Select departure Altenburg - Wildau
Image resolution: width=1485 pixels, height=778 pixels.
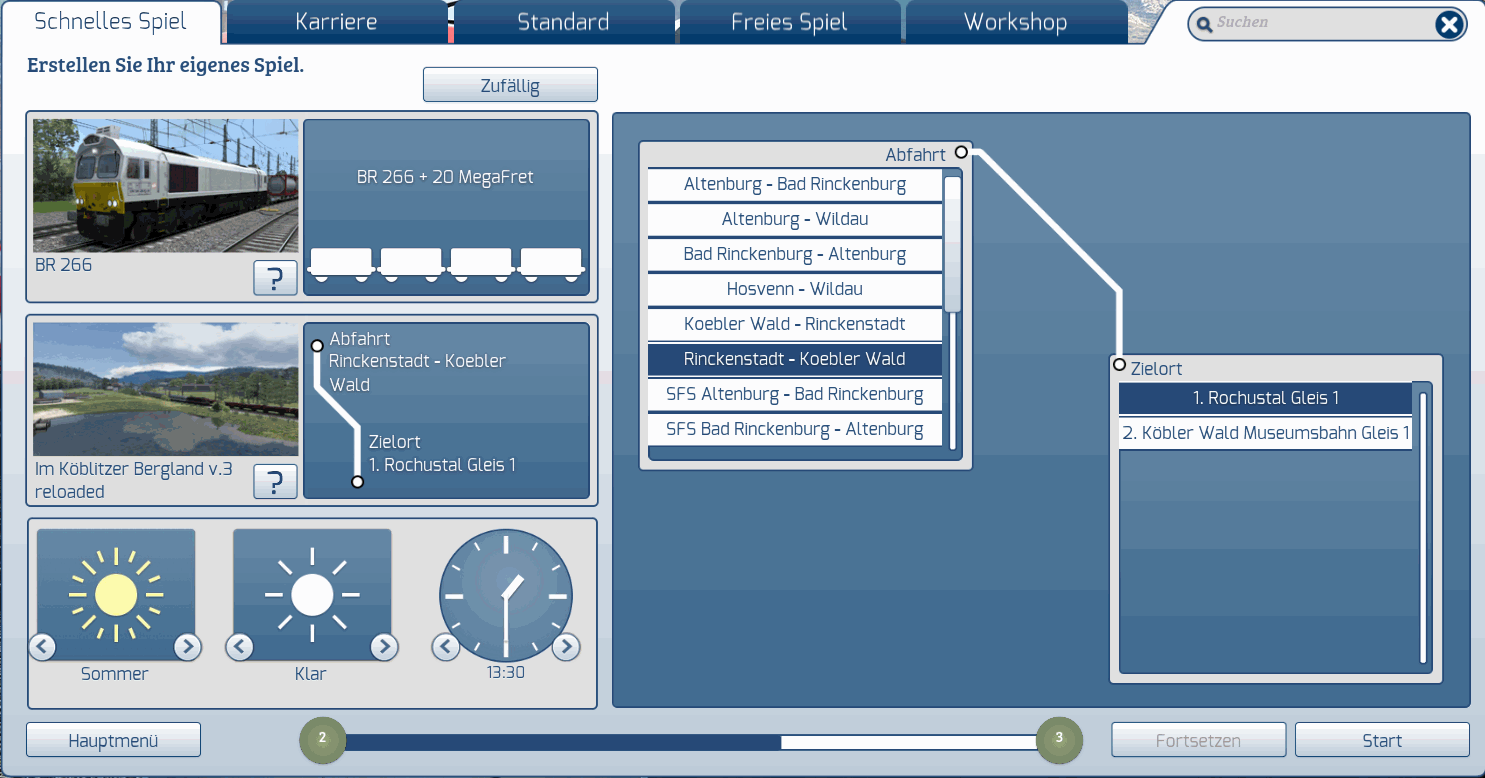pos(795,219)
